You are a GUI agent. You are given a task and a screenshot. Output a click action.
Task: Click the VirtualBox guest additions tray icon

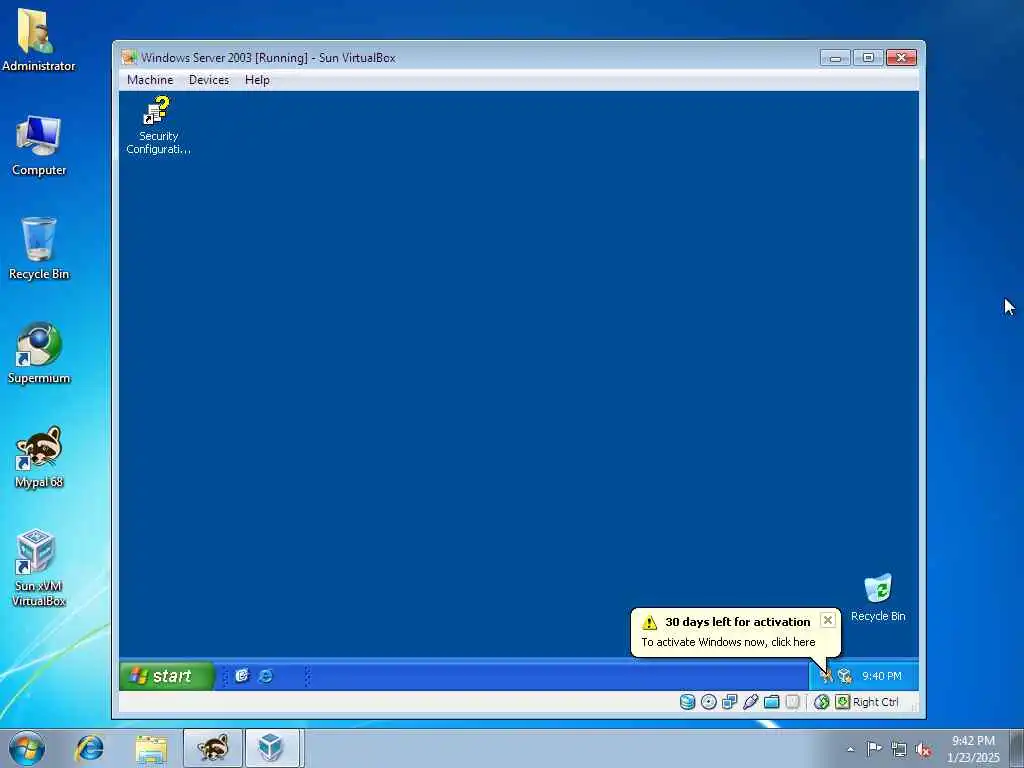coord(845,676)
